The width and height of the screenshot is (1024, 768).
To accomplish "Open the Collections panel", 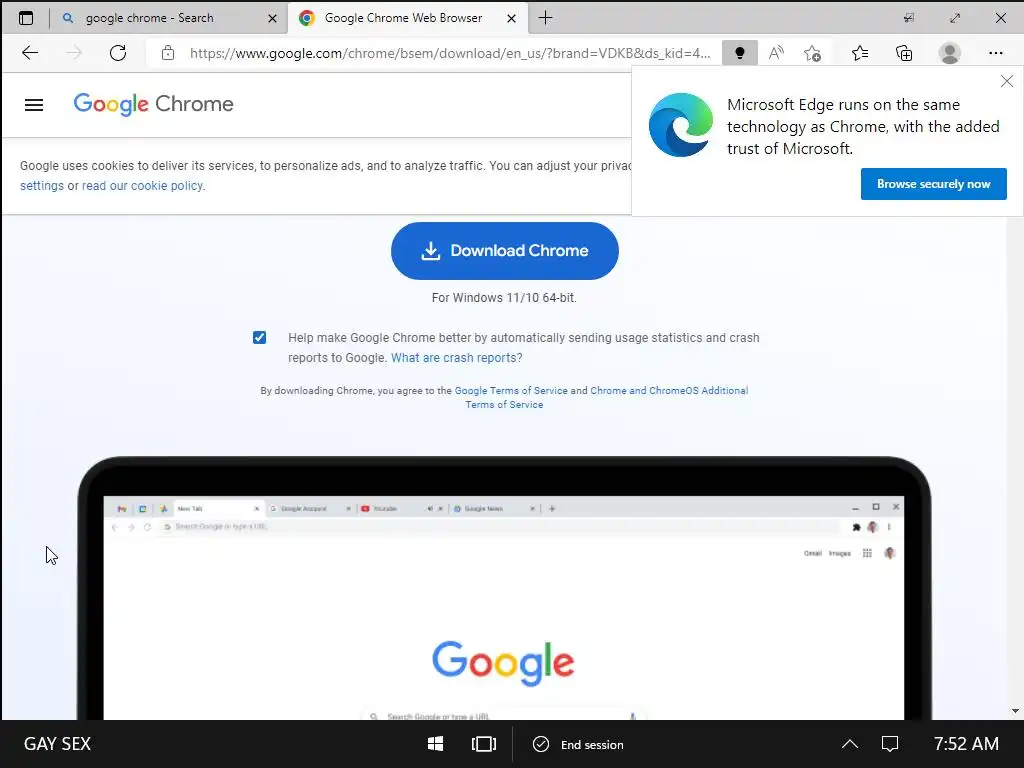I will click(x=904, y=53).
